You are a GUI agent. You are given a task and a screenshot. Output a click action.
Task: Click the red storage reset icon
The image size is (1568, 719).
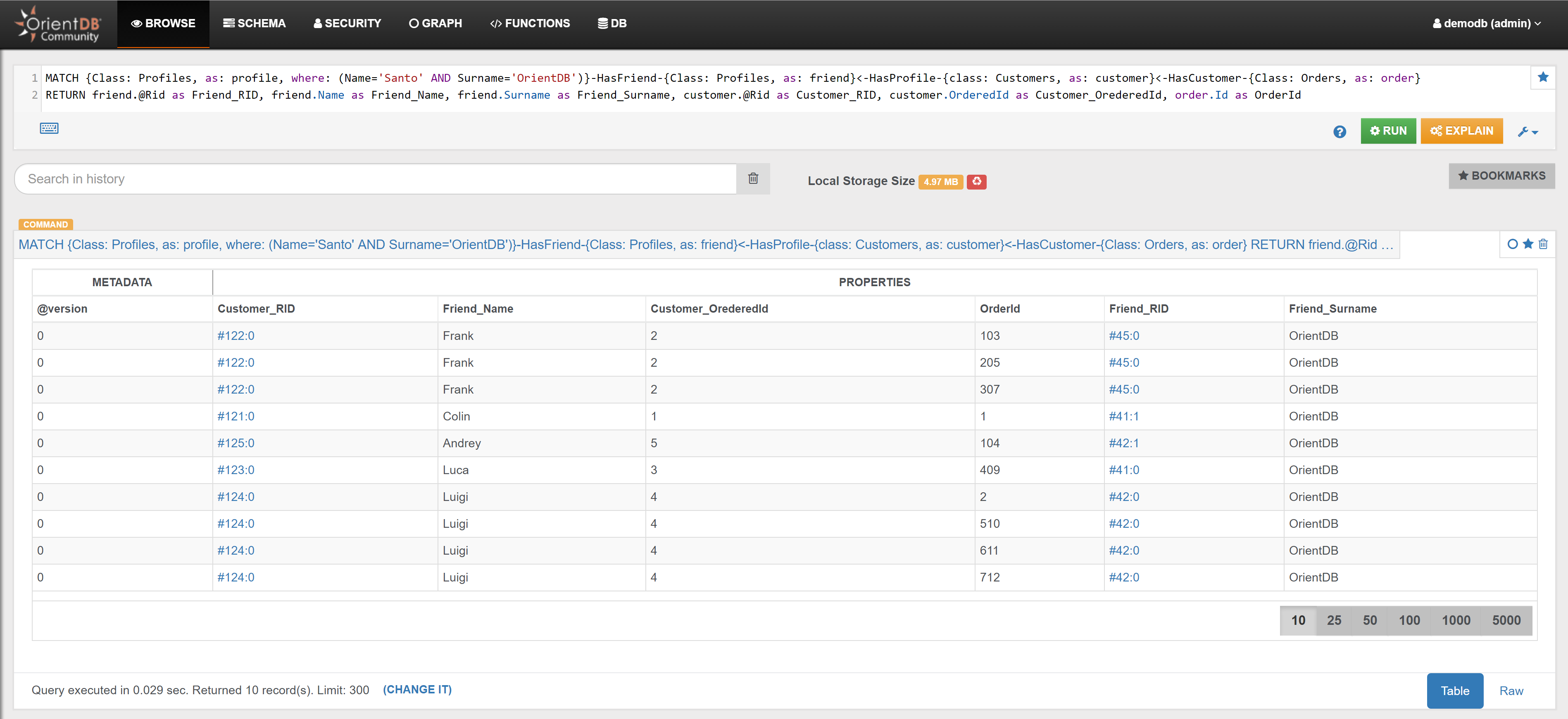976,181
